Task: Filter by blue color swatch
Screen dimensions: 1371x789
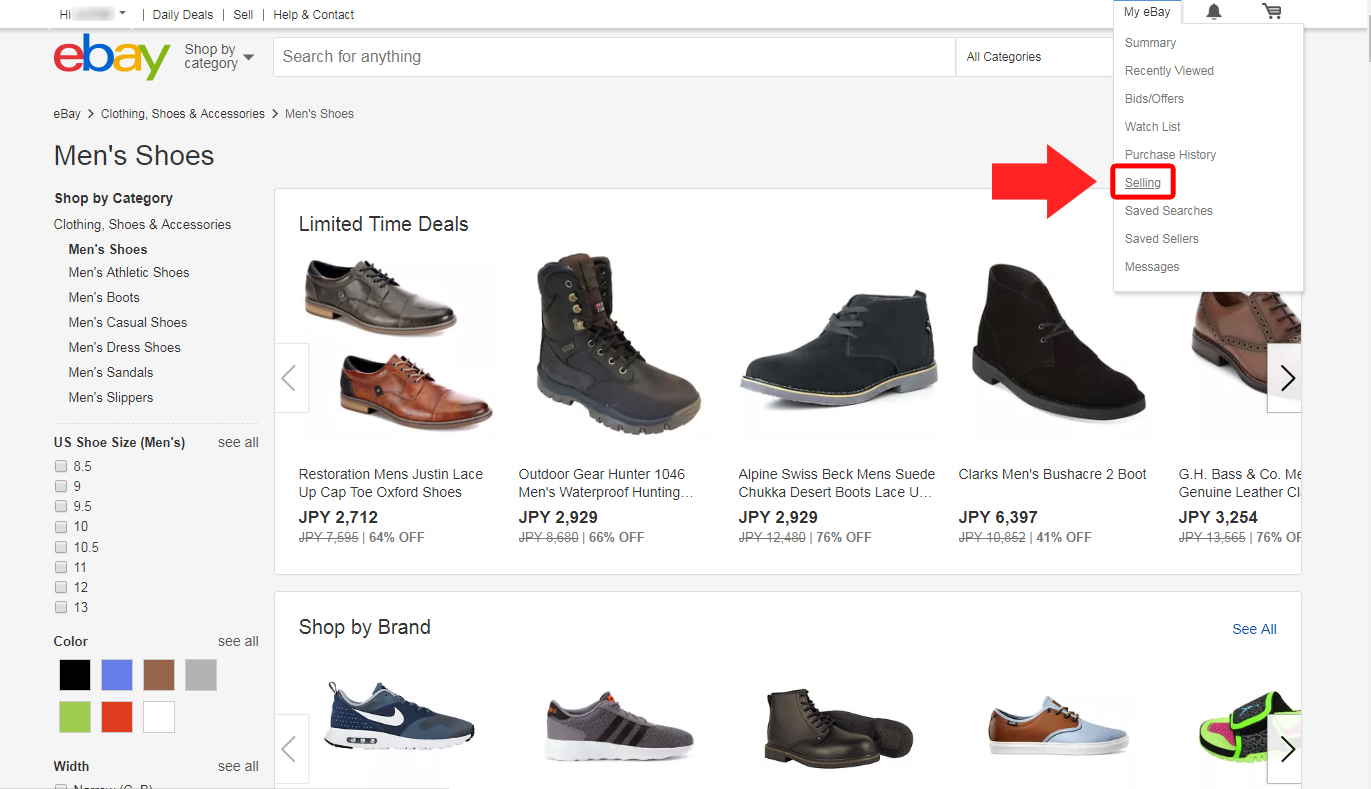Action: tap(117, 675)
